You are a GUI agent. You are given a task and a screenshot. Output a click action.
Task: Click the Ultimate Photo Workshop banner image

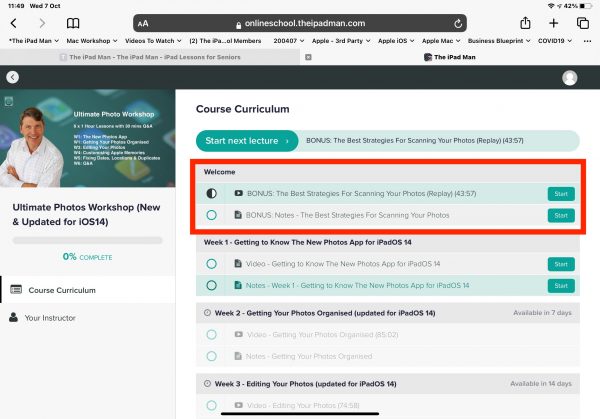88,139
